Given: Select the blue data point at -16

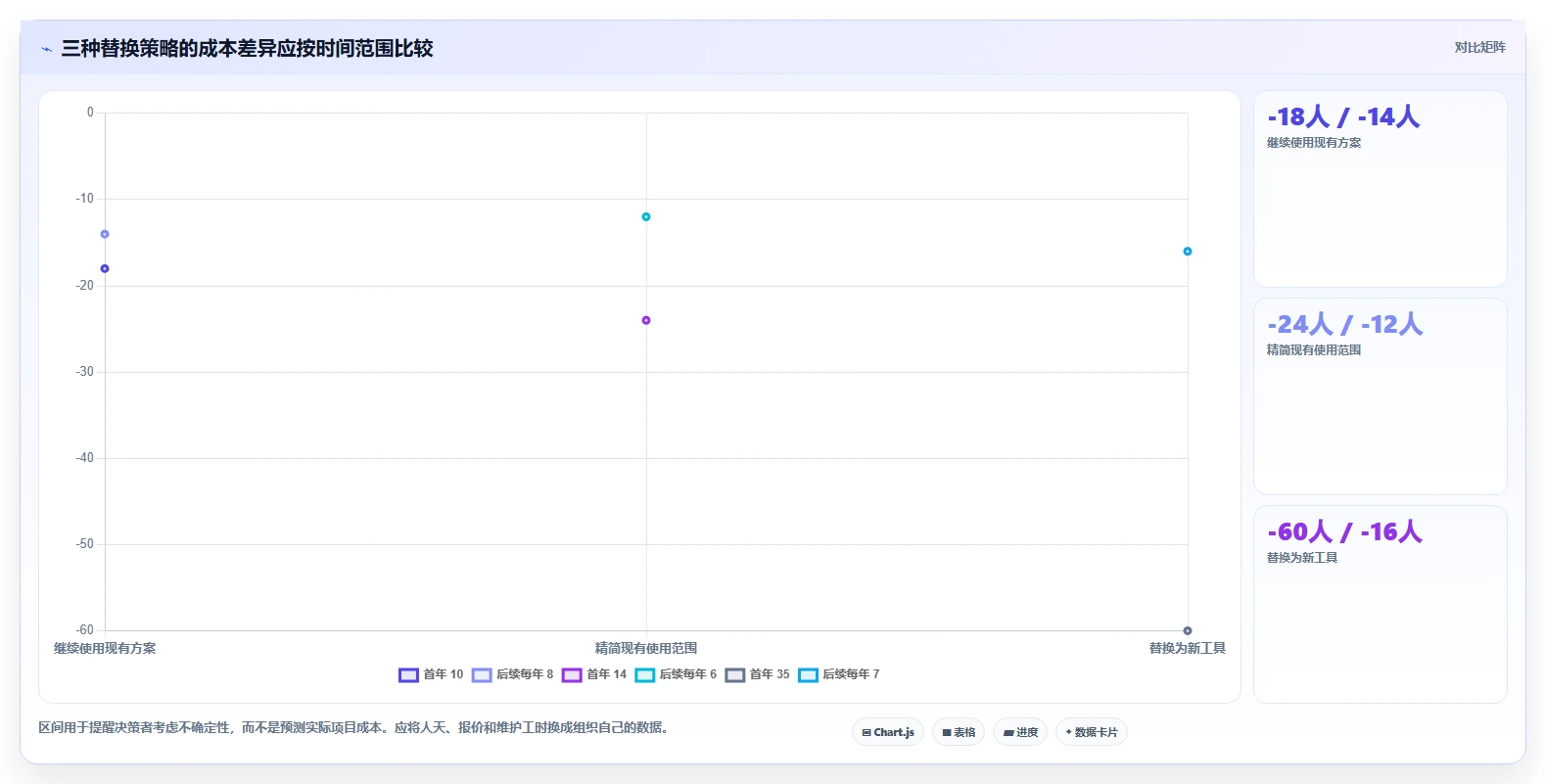Looking at the screenshot, I should pyautogui.click(x=1188, y=252).
